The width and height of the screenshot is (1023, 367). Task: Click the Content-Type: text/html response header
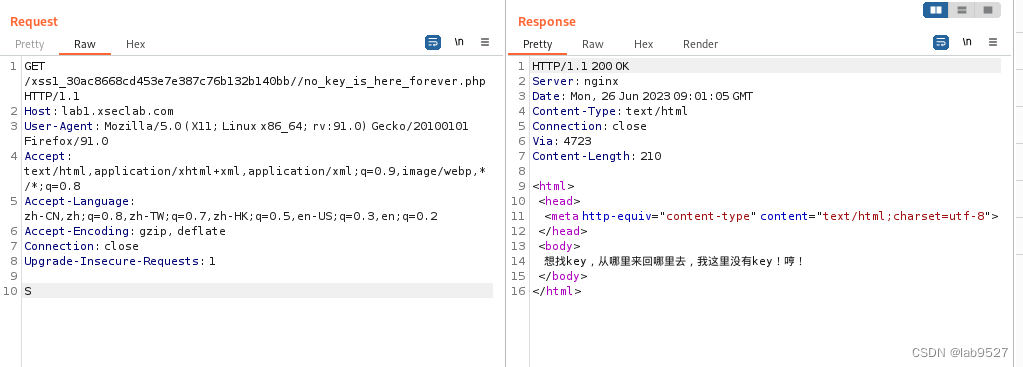609,111
